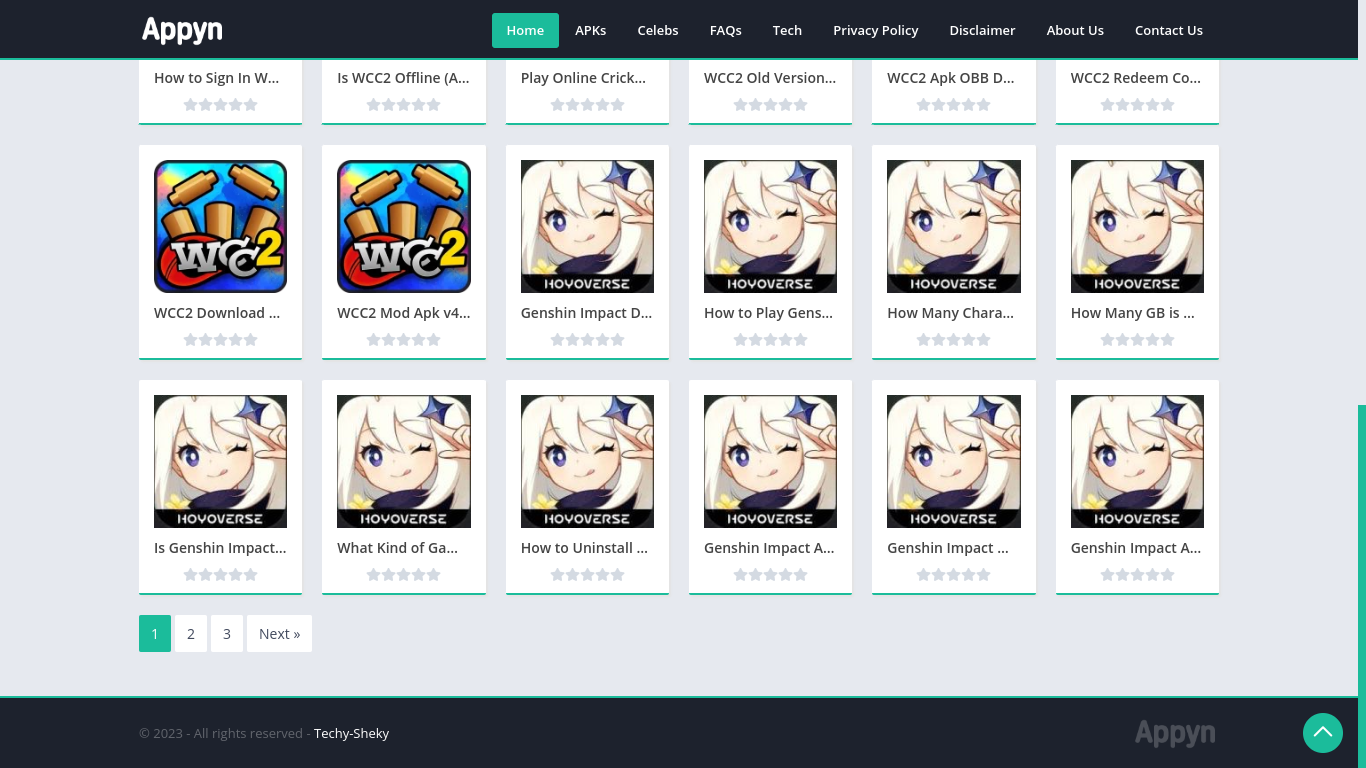Image resolution: width=1366 pixels, height=768 pixels.
Task: Click stars under Is Genshin Impact...
Action: point(220,575)
